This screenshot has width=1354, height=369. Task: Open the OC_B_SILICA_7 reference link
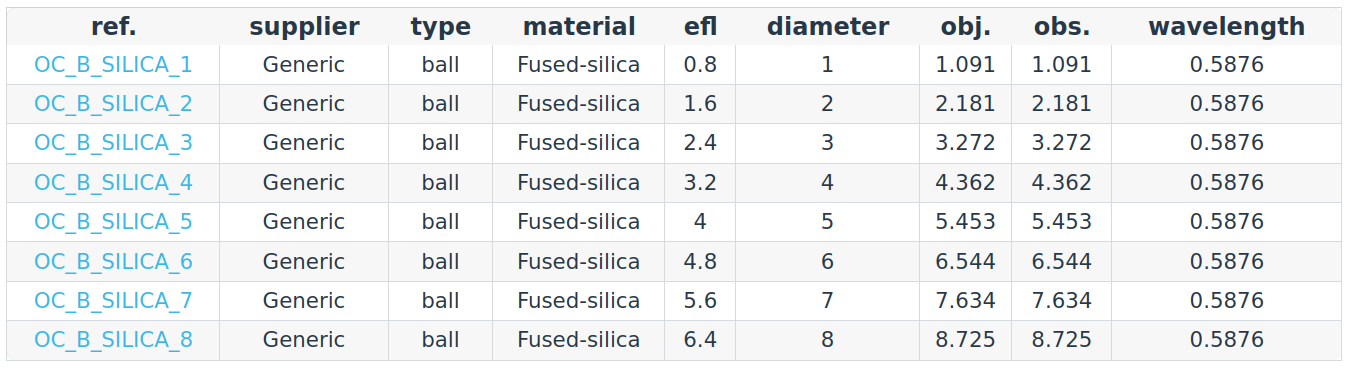(113, 301)
